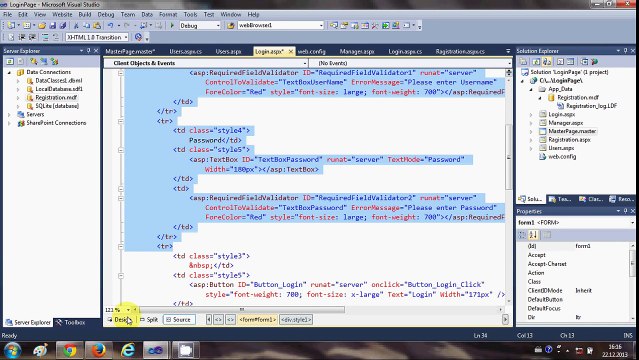The height and width of the screenshot is (360, 639).
Task: Click View Code icon in Solution Explorer
Action: tap(560, 62)
